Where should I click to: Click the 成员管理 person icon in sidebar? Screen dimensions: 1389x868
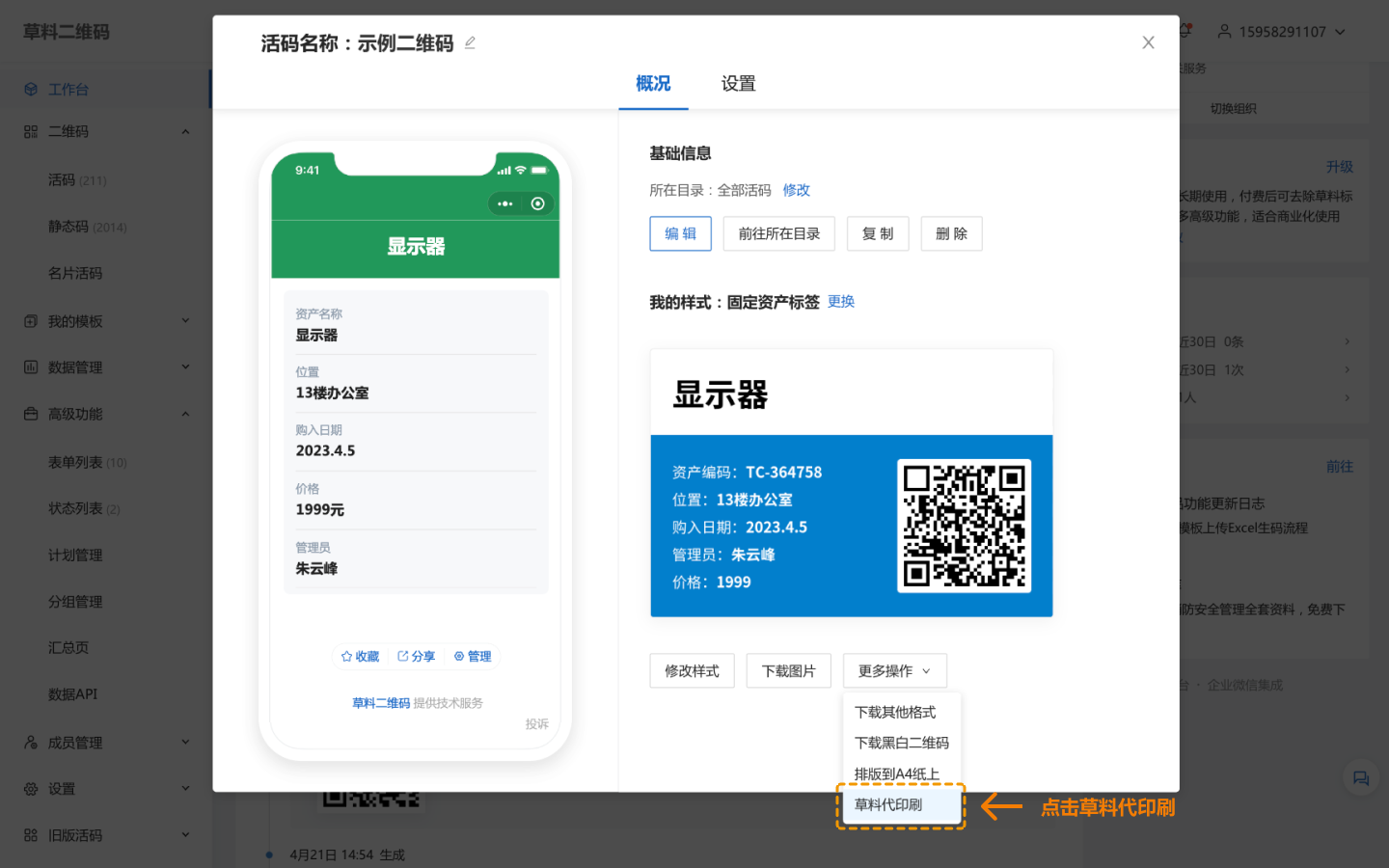tap(31, 743)
